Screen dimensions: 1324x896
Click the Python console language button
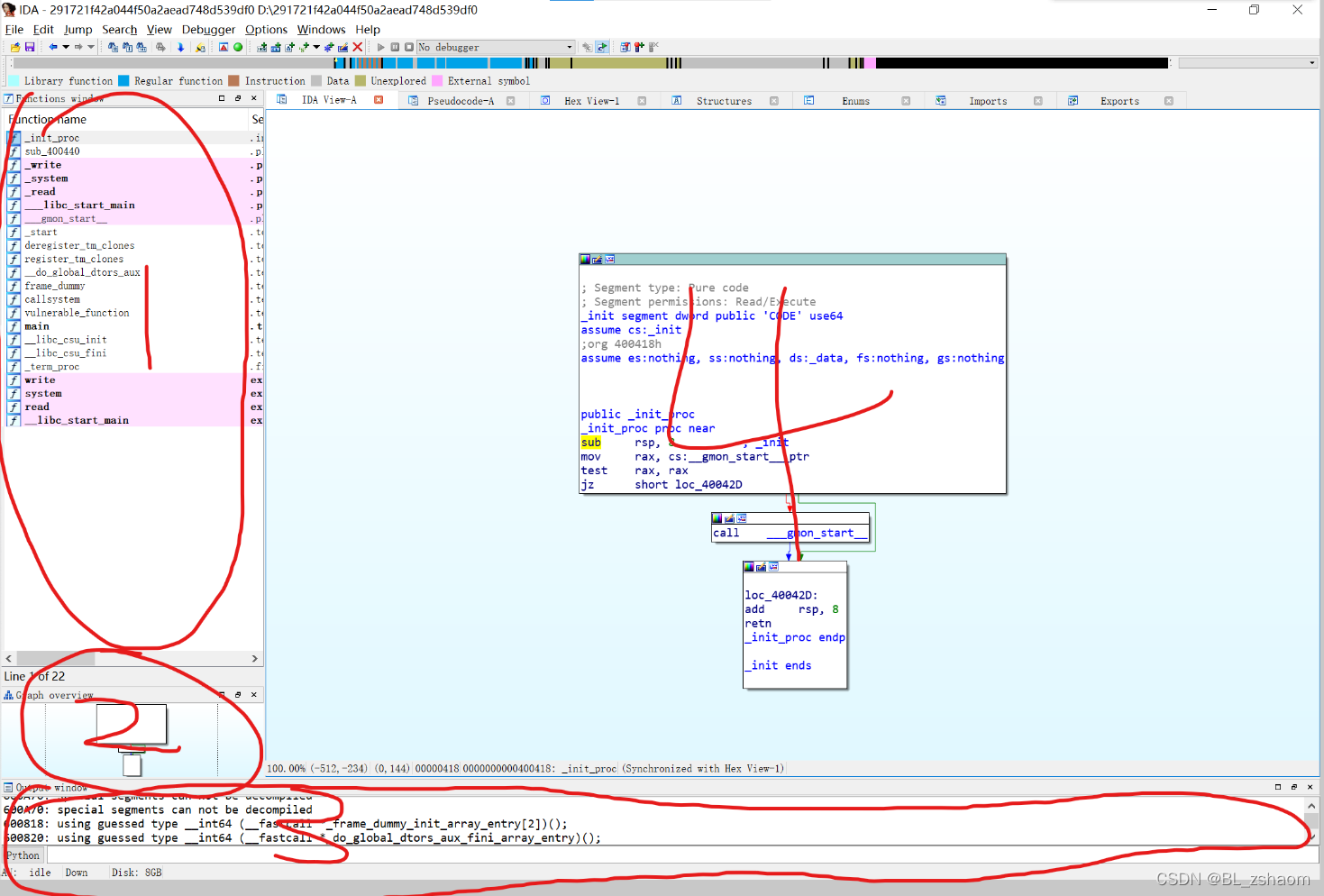pos(23,855)
